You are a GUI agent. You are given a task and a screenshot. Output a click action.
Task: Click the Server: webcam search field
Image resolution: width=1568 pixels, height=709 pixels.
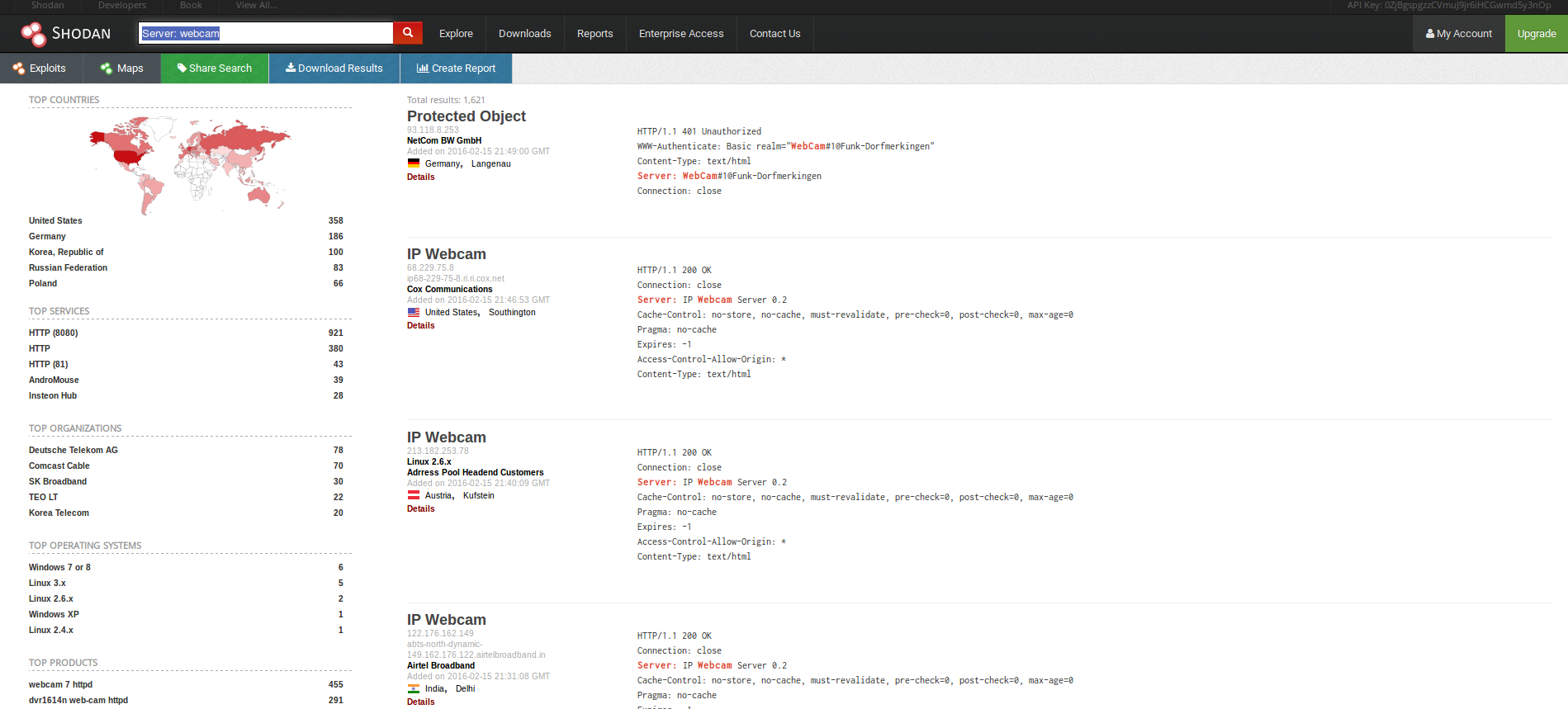265,33
